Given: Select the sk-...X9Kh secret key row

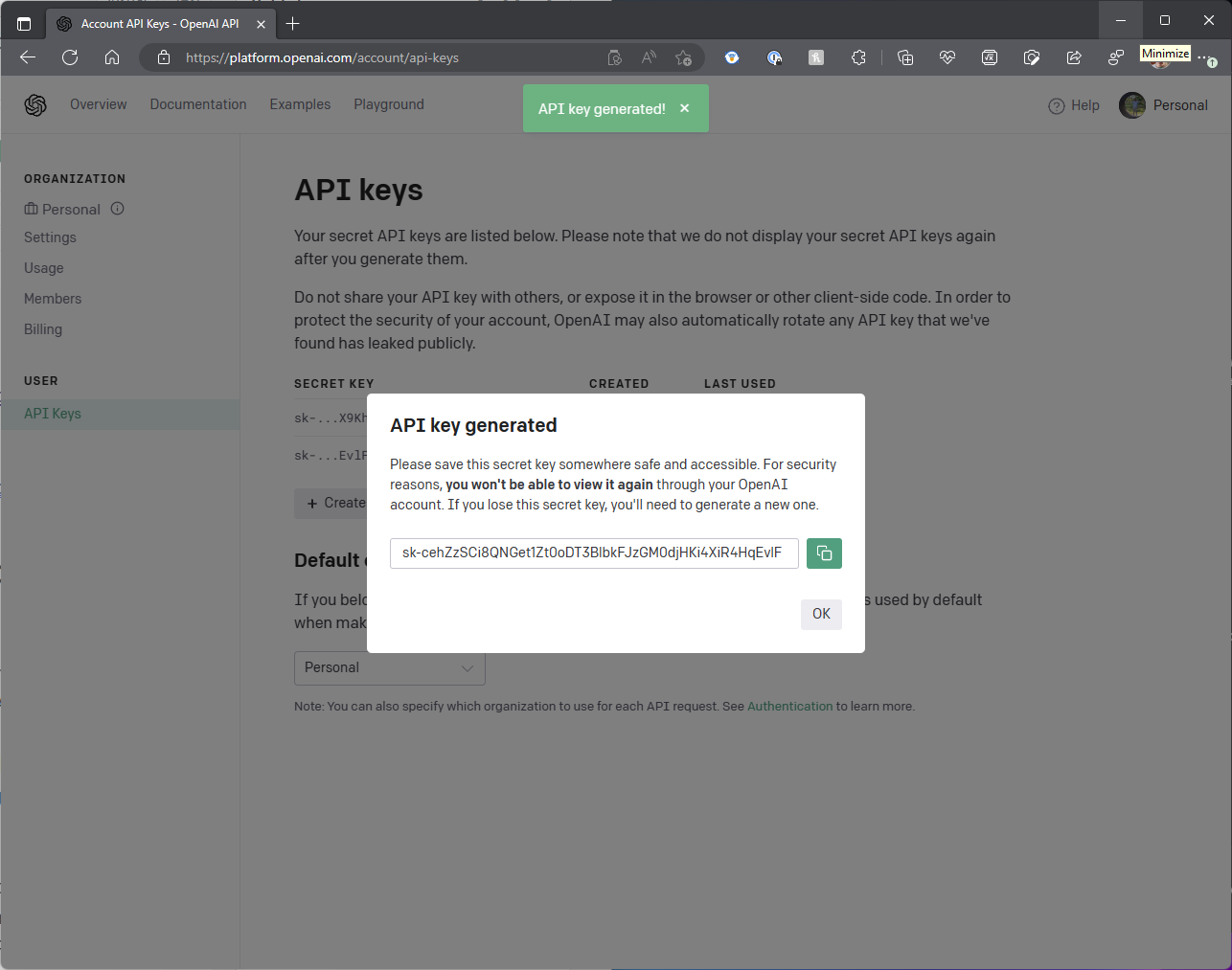Looking at the screenshot, I should tap(331, 418).
